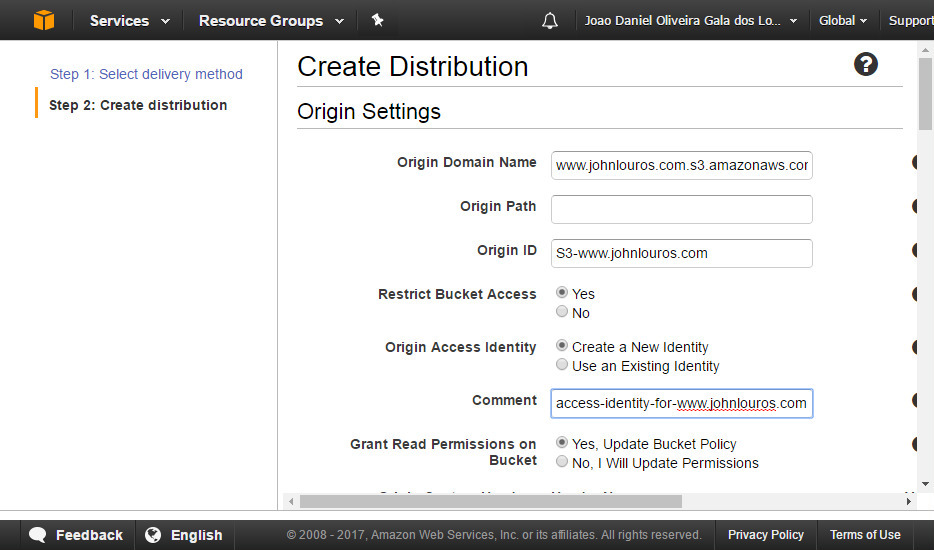The image size is (934, 550).
Task: Show info icon for Origin ID
Action: coord(914,250)
